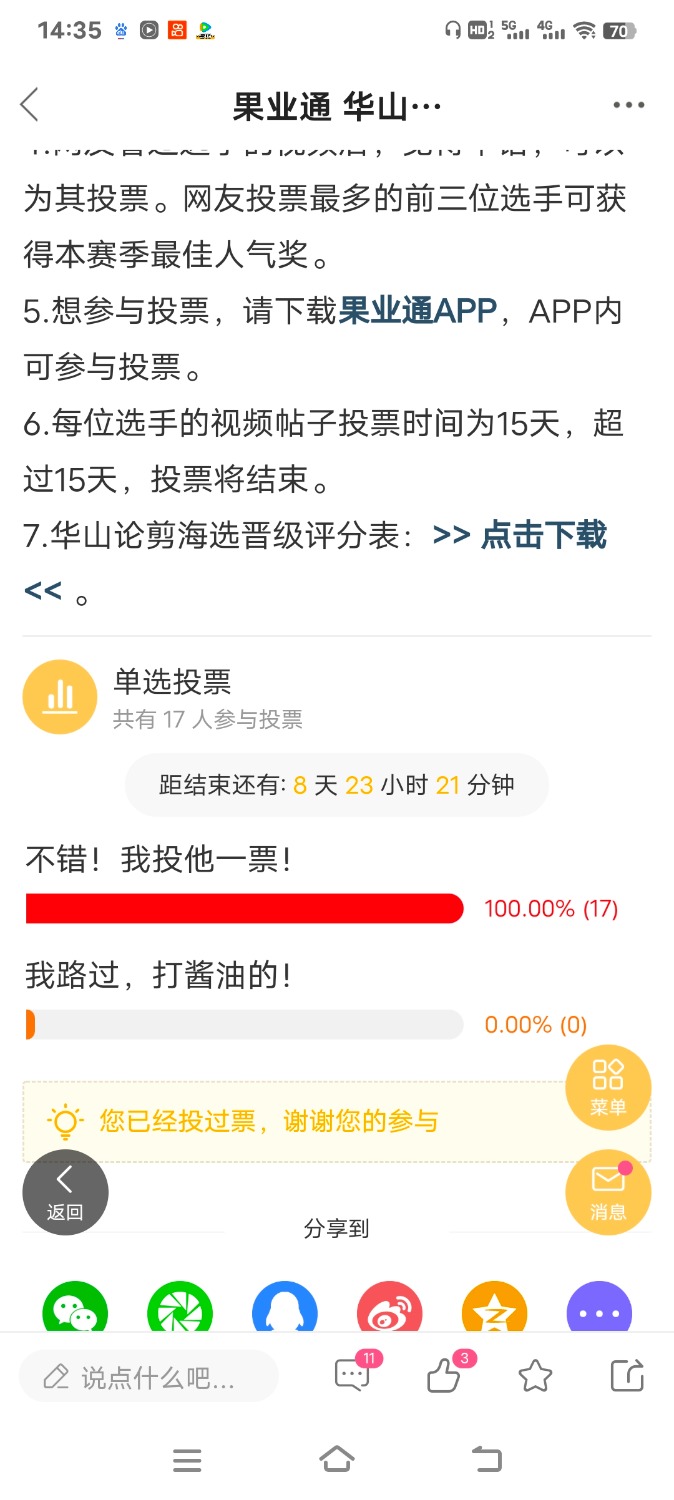Screen dimensions: 674x1500
Task: Open the three-dot more options menu
Action: tap(628, 105)
